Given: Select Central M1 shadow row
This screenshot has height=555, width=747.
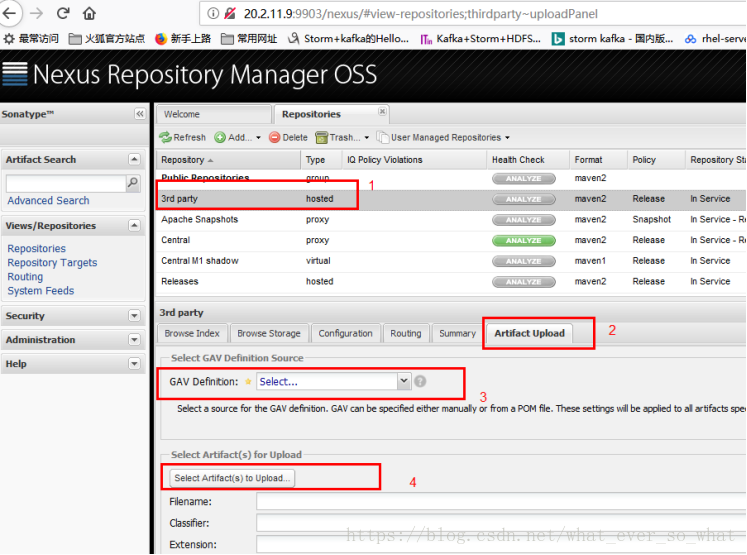Looking at the screenshot, I should 450,261.
